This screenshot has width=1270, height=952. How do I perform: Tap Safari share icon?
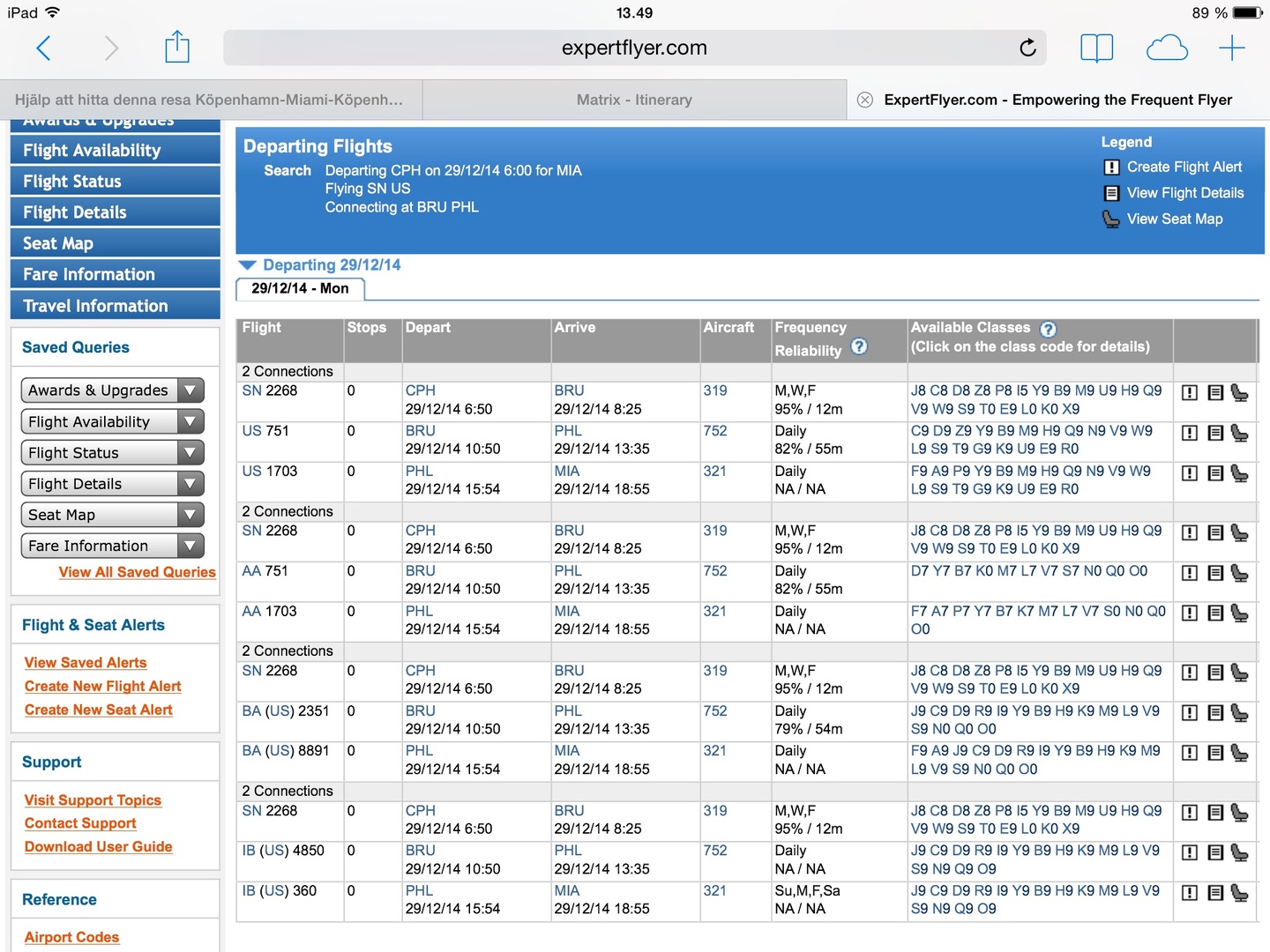tap(177, 48)
